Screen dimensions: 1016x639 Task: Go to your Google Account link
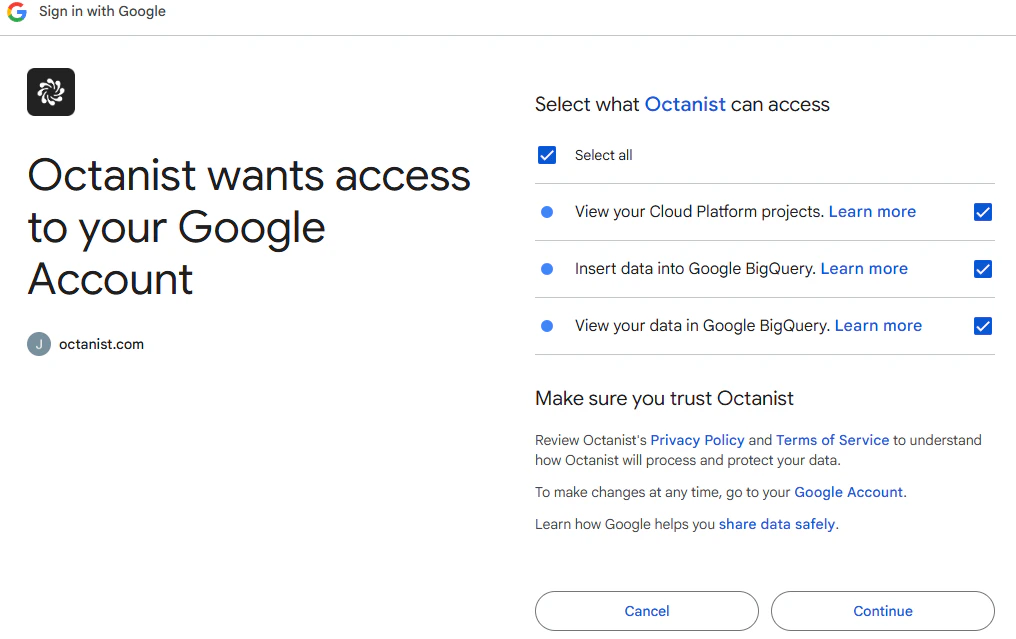tap(848, 492)
